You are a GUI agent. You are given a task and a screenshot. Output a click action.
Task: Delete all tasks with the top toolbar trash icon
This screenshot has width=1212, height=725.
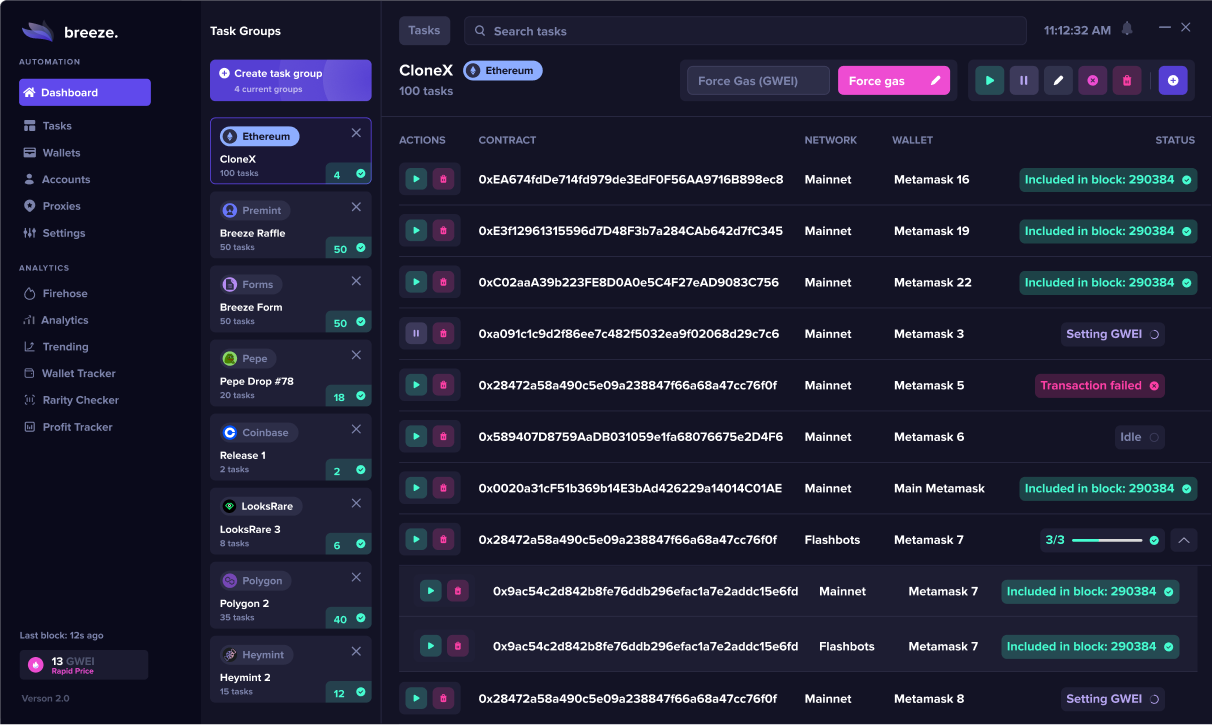click(1127, 81)
